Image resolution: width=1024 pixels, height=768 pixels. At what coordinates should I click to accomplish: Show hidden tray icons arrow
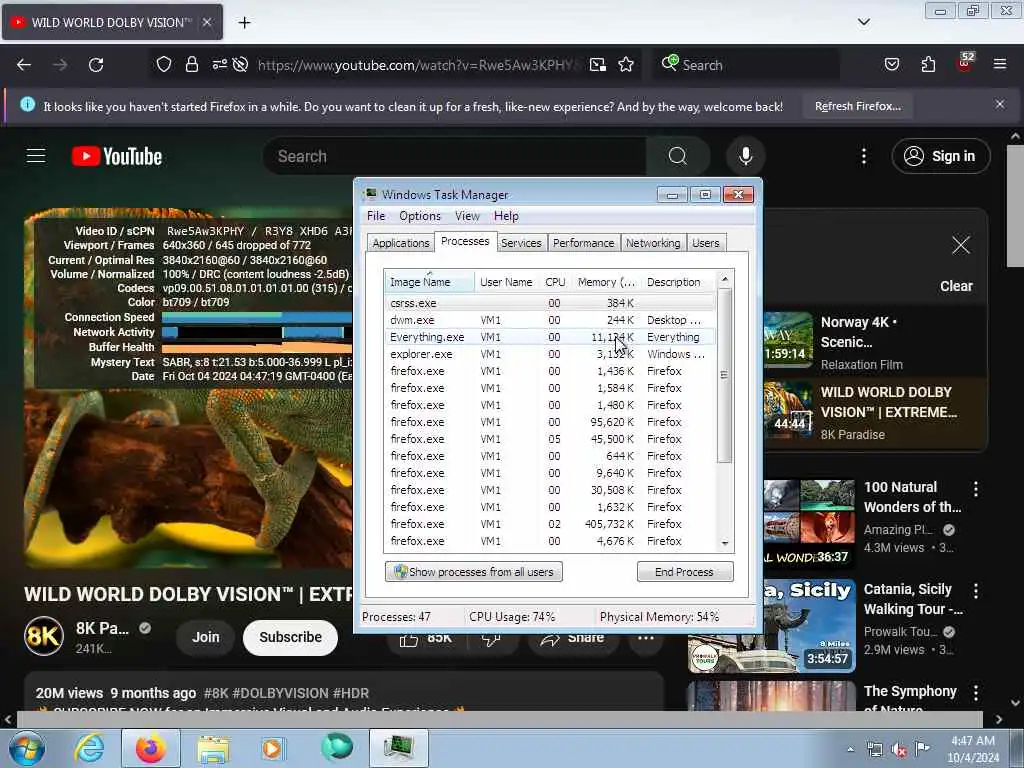click(850, 749)
